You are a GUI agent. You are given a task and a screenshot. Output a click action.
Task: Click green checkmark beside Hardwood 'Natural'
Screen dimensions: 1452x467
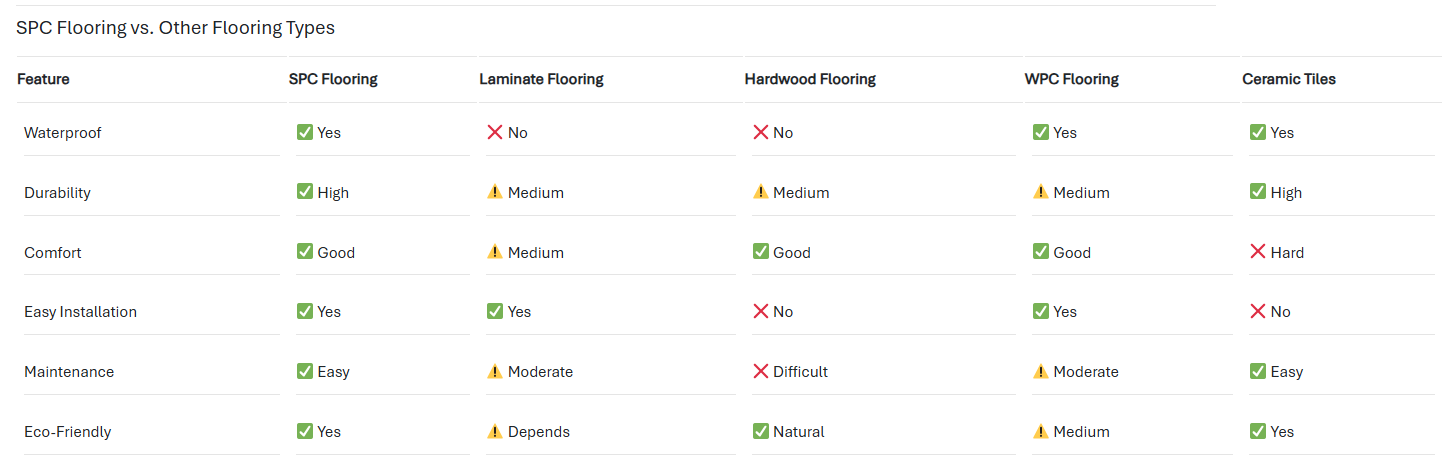[760, 431]
